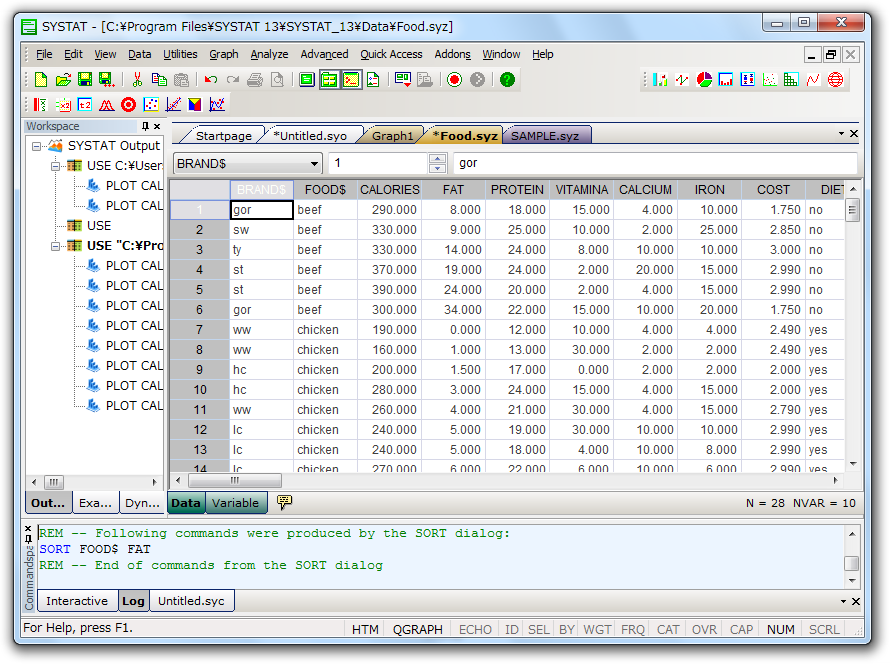Click the red Function plot curve icon
This screenshot has height=664, width=890.
813,79
